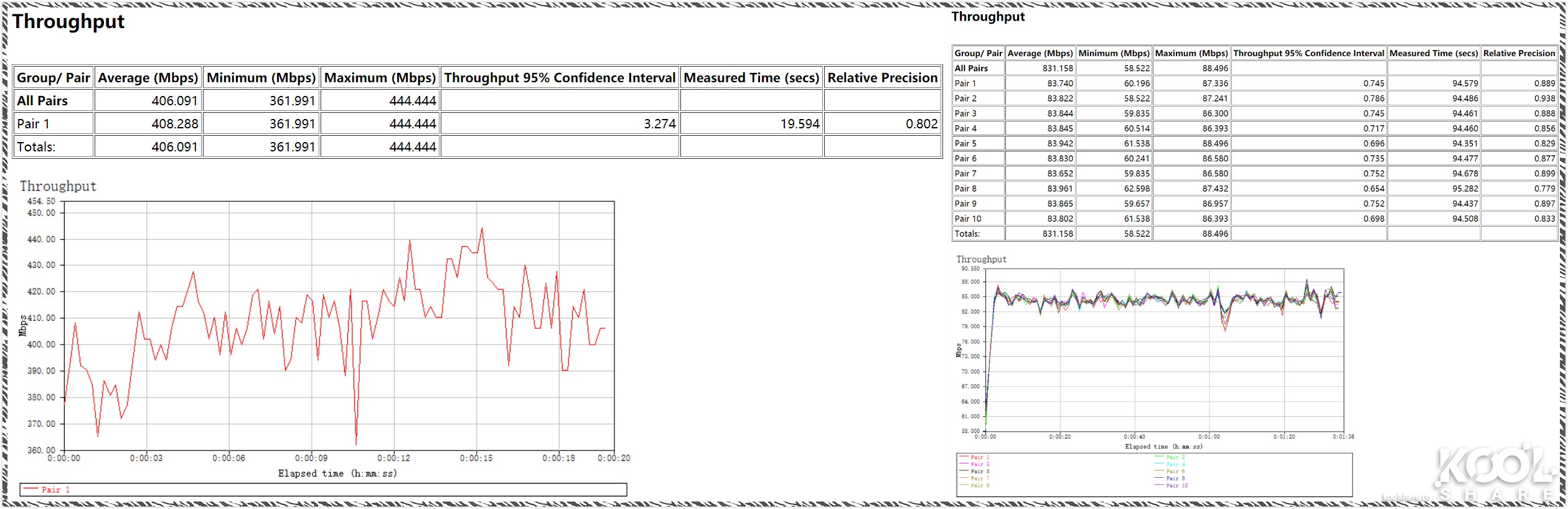This screenshot has height=509, width=1568.
Task: Select the 0:00:09 time axis label
Action: coord(311,458)
